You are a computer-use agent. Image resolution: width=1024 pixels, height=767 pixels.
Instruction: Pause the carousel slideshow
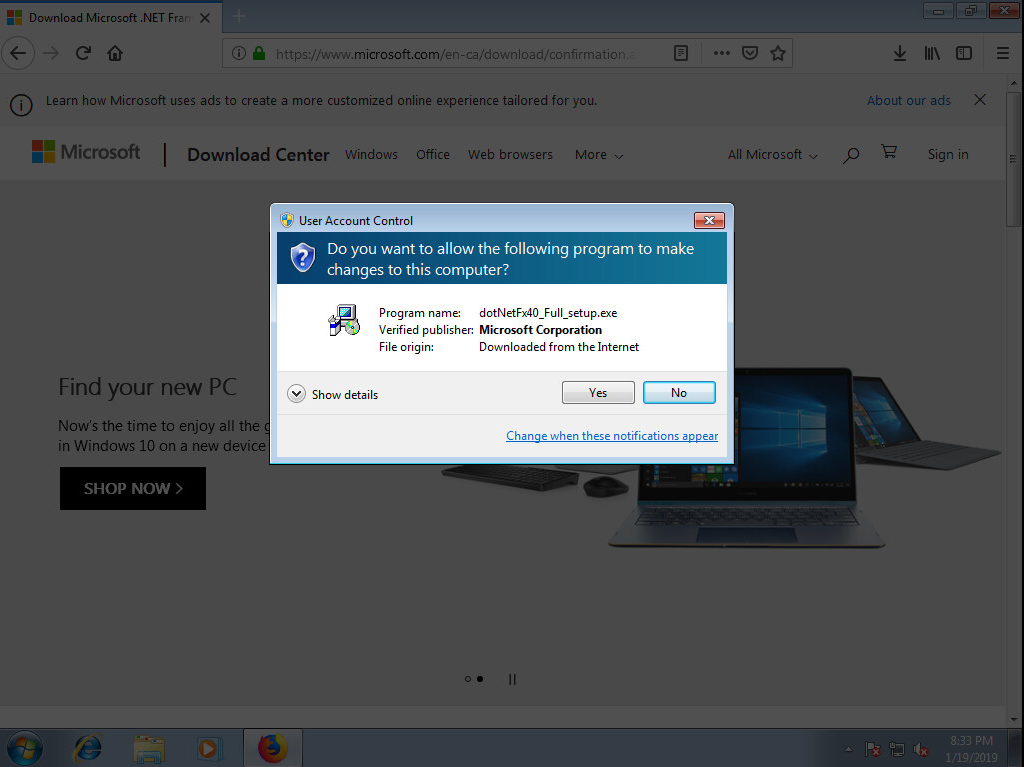click(x=512, y=679)
